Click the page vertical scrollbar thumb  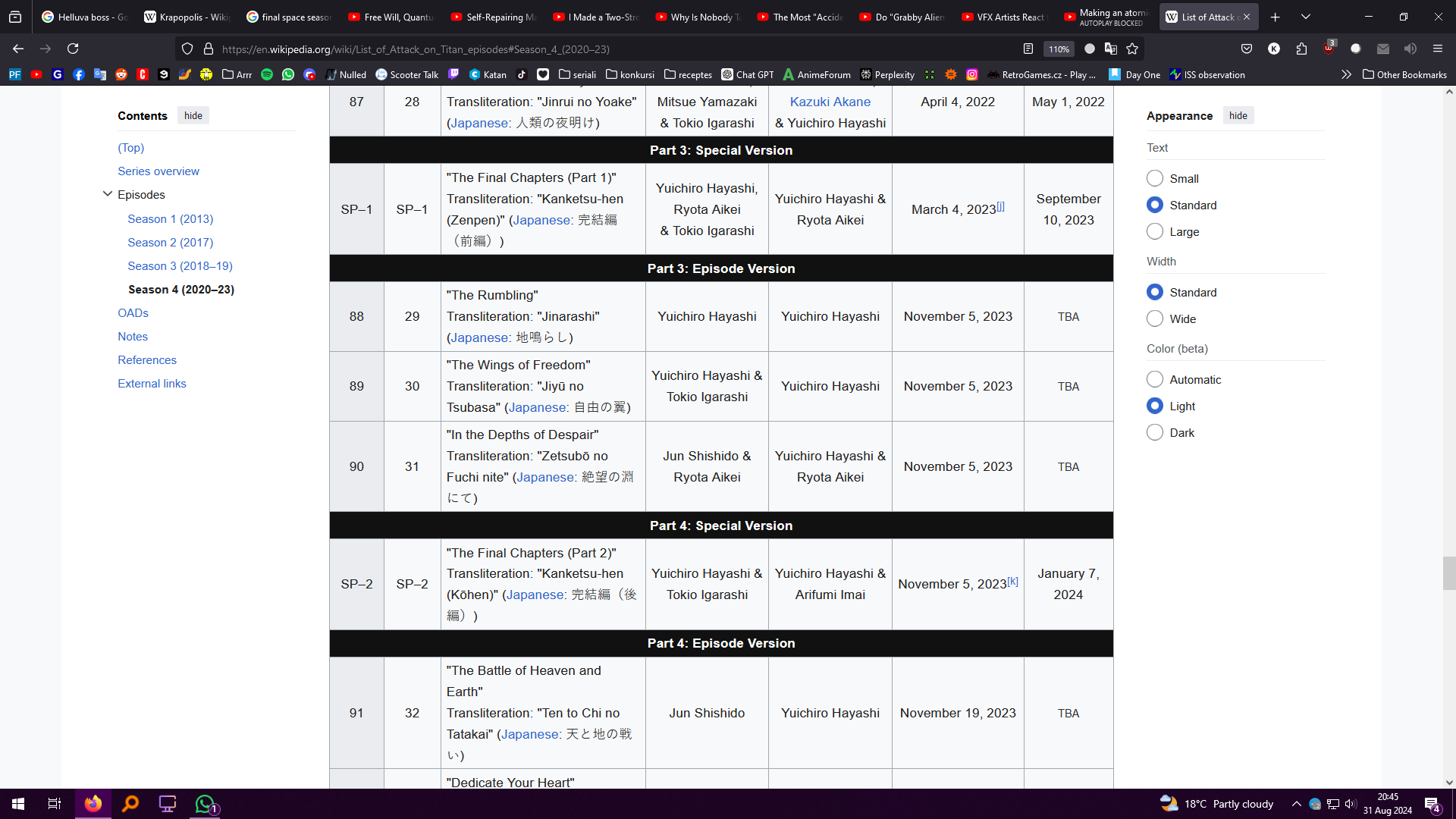1449,573
